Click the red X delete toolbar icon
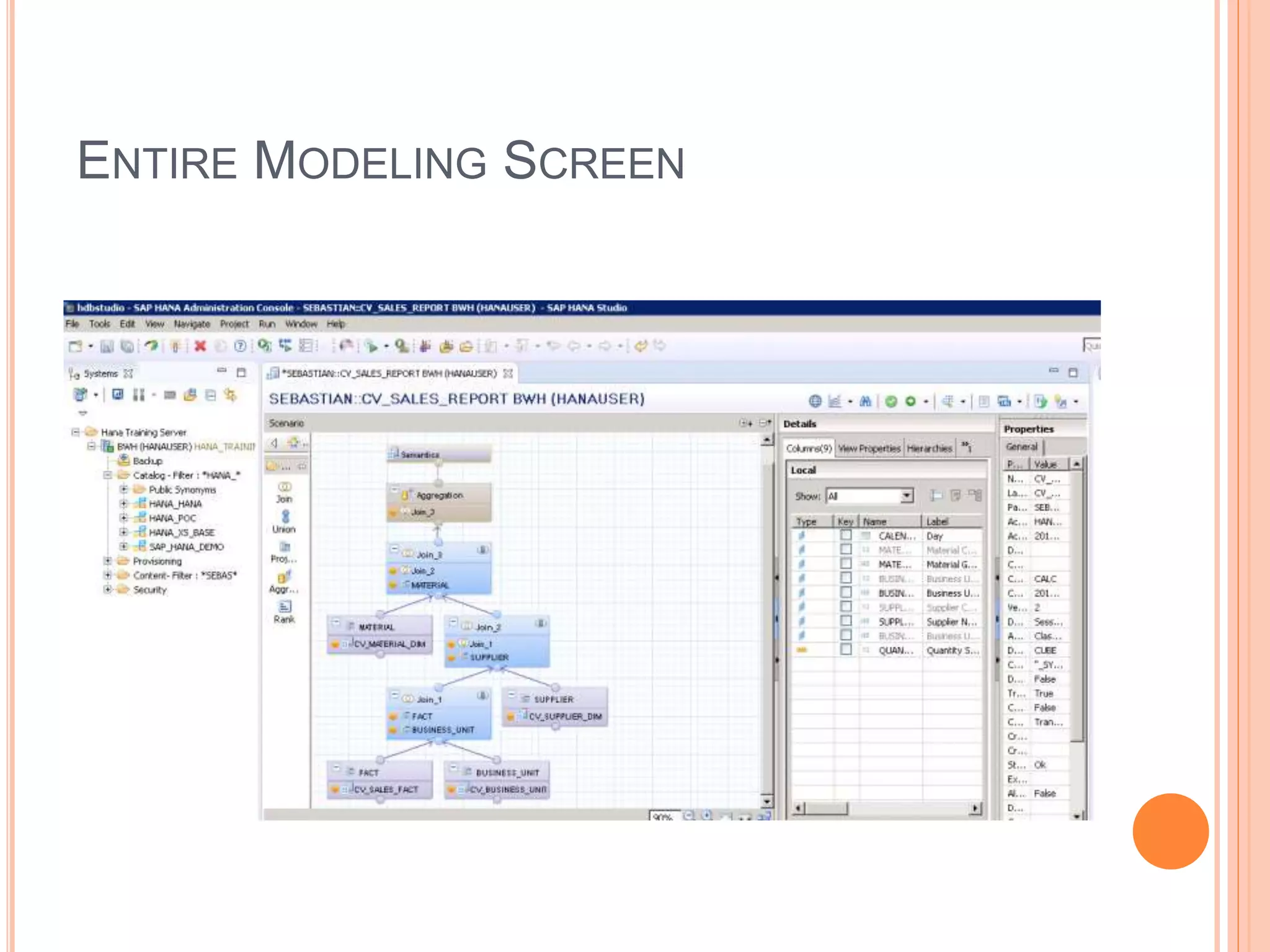 200,346
